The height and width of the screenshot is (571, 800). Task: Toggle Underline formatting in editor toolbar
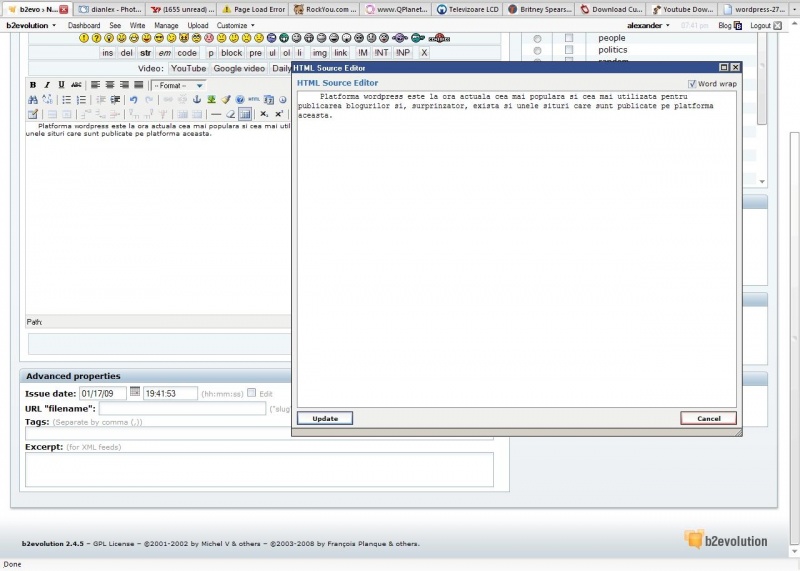tap(61, 85)
